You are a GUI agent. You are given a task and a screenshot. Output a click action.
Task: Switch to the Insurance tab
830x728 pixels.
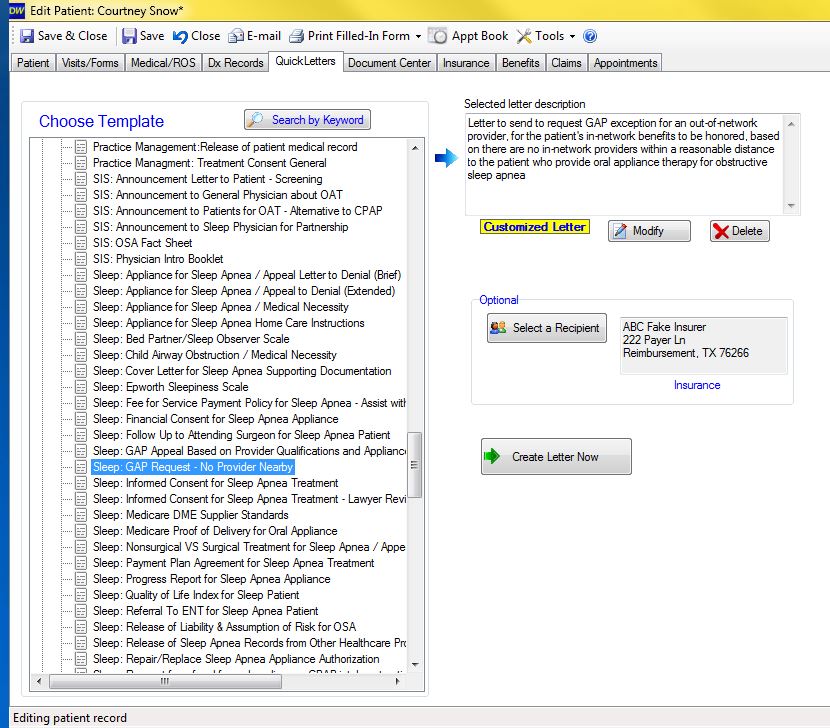(x=466, y=63)
